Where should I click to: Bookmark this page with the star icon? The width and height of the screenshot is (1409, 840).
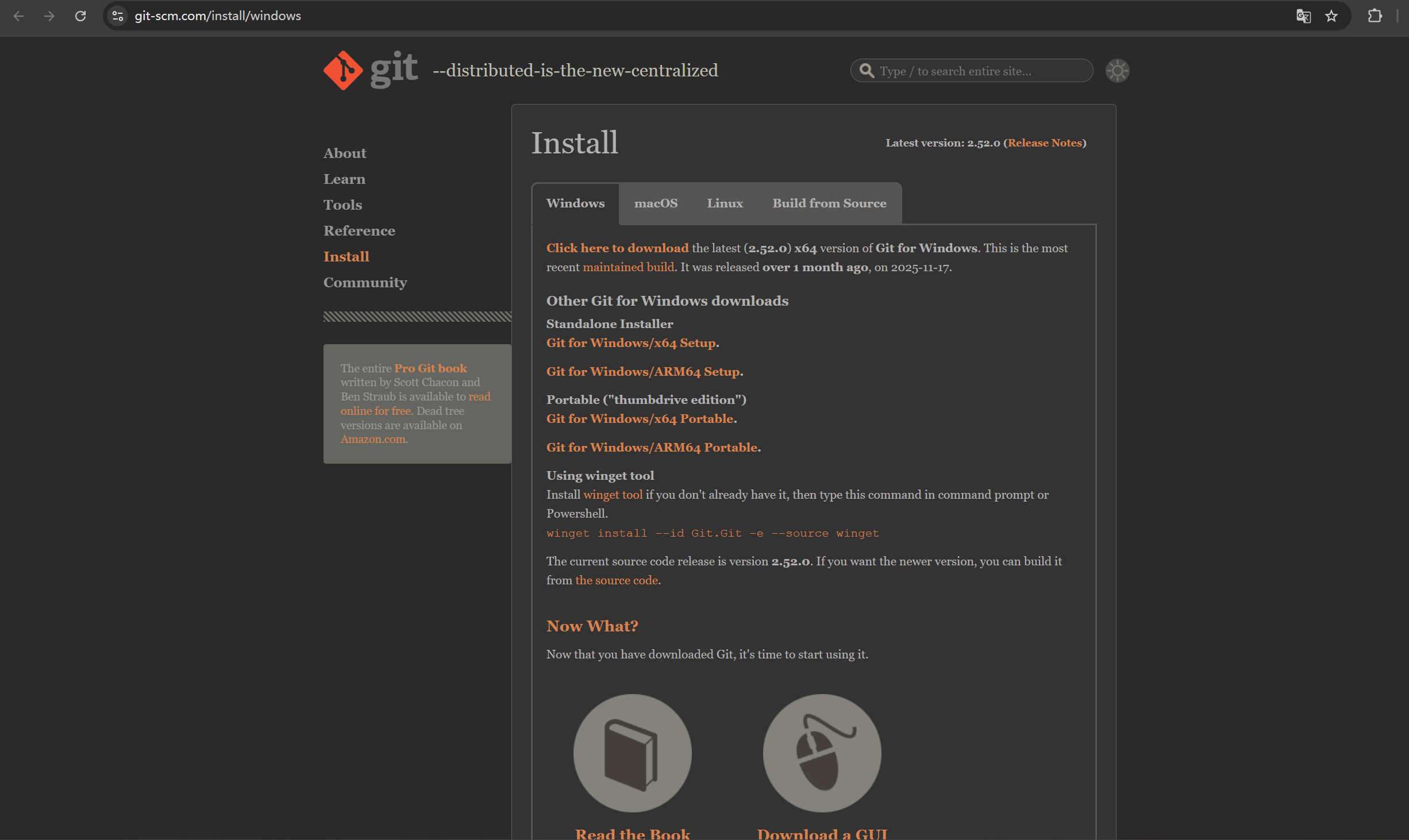coord(1332,16)
